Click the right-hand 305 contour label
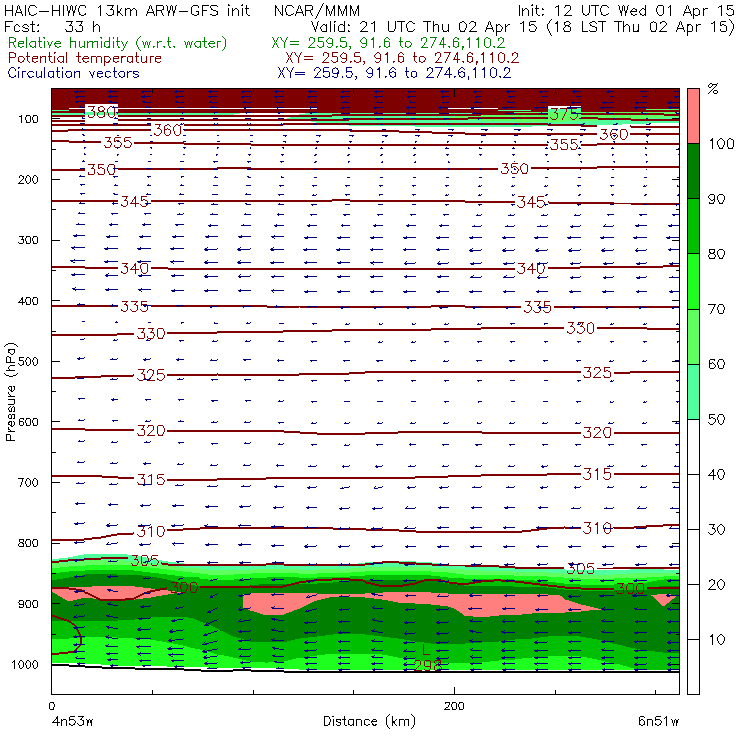Viewport: 740px width, 740px height. coord(580,569)
